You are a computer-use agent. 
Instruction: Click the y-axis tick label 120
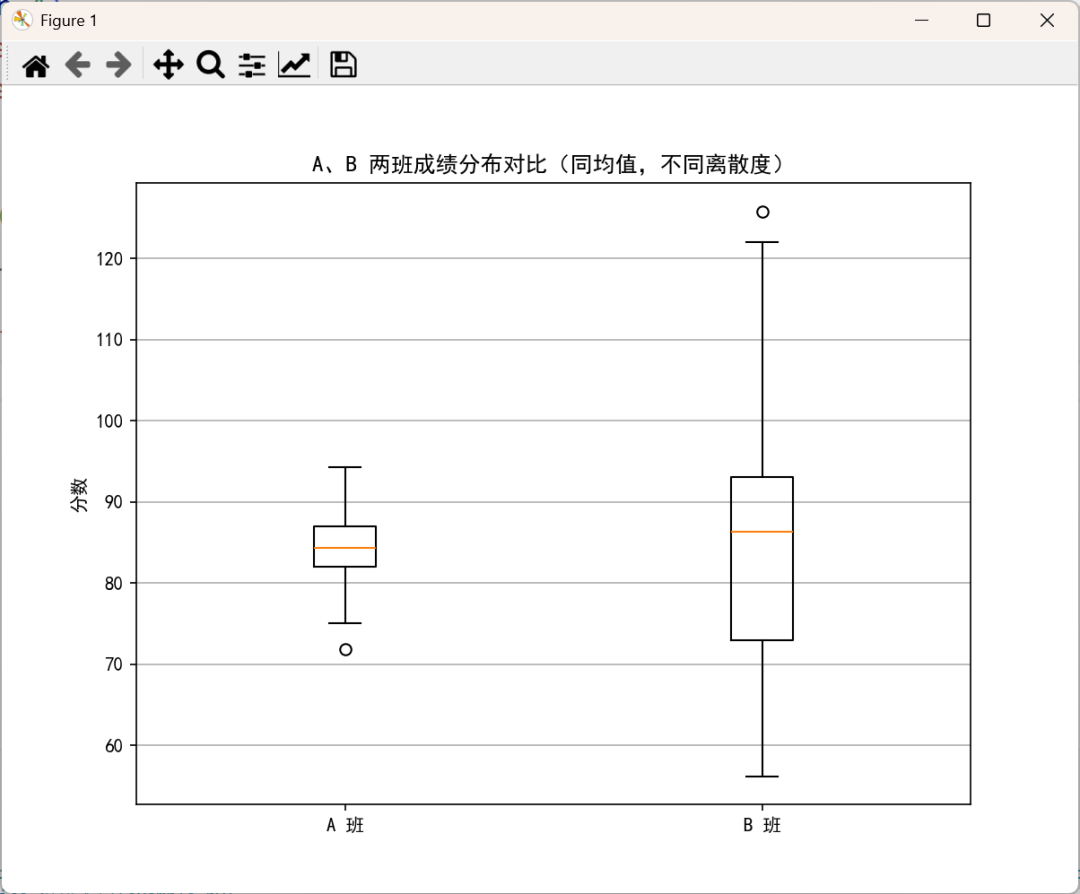point(110,259)
